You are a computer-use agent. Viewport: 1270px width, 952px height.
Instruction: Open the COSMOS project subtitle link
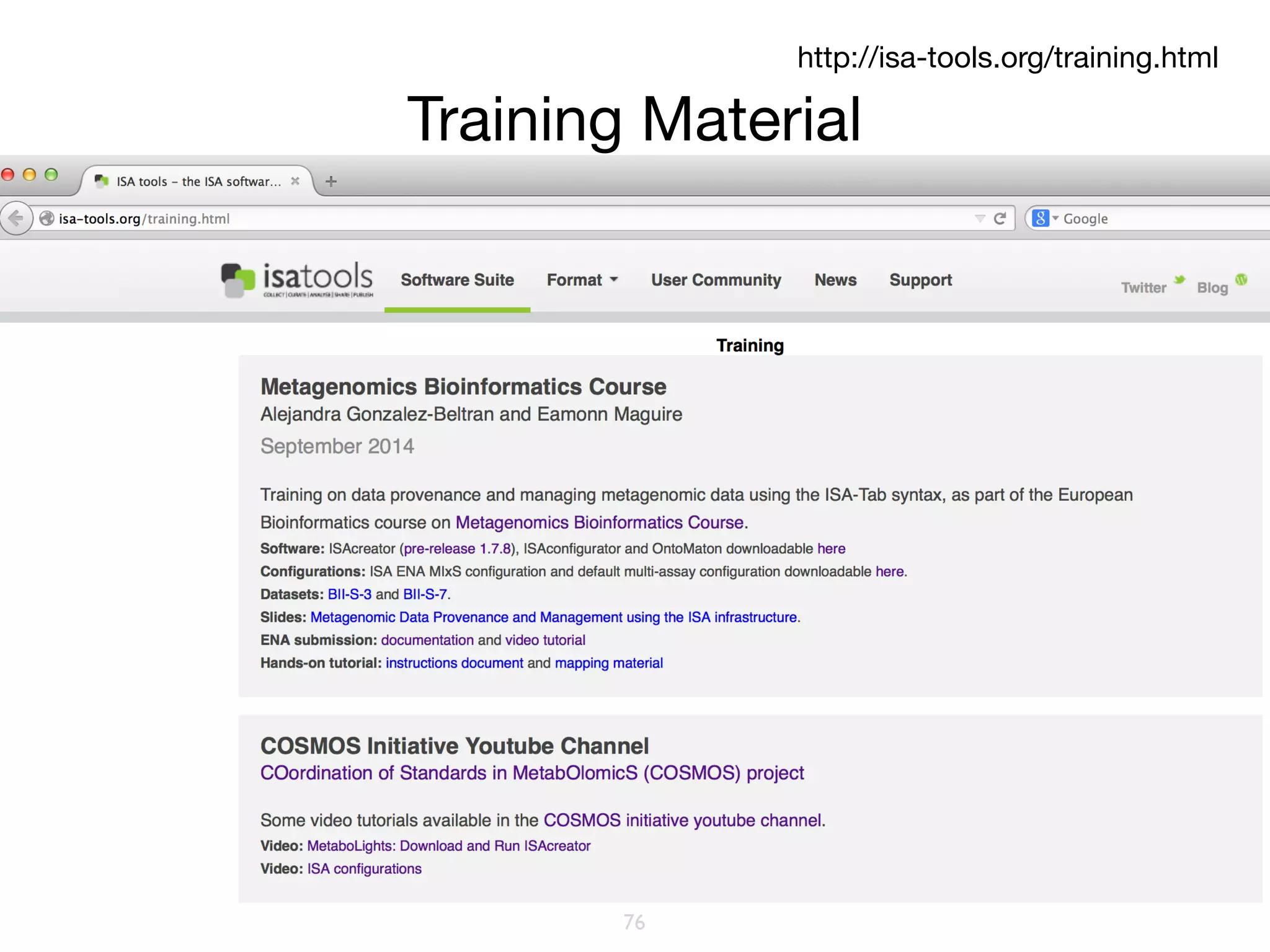click(532, 773)
